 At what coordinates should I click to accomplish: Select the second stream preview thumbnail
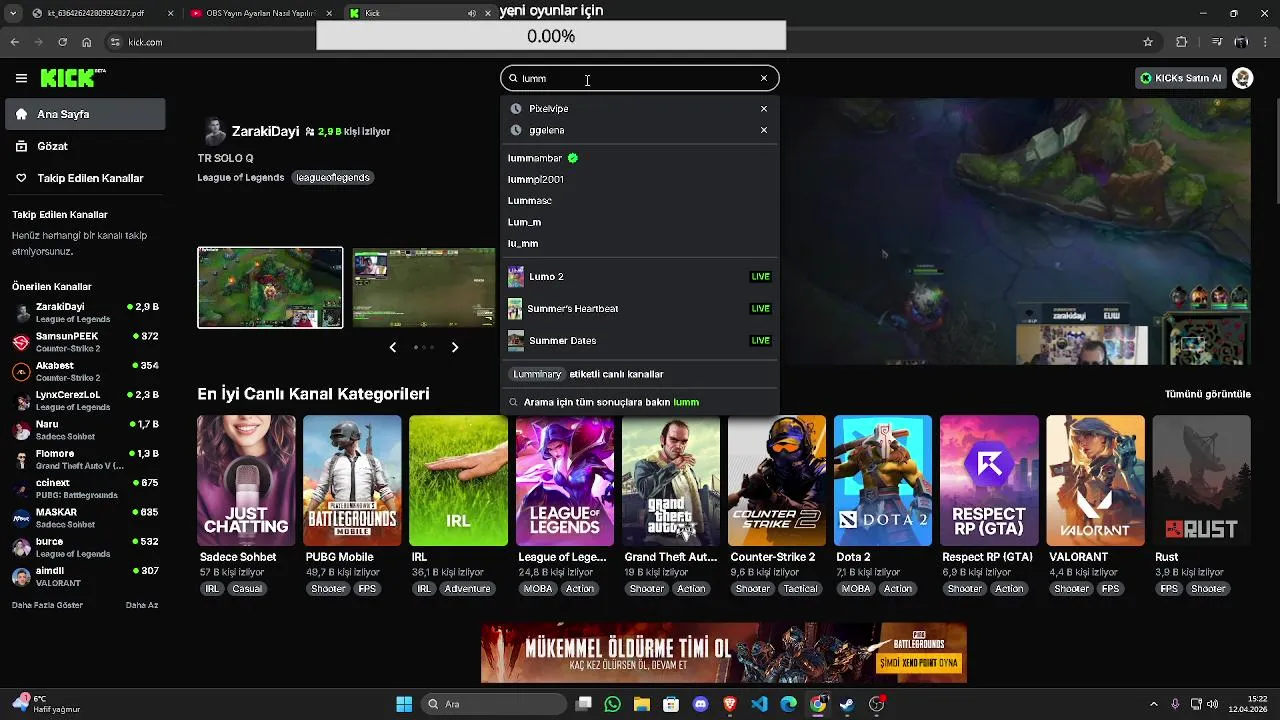[x=424, y=288]
